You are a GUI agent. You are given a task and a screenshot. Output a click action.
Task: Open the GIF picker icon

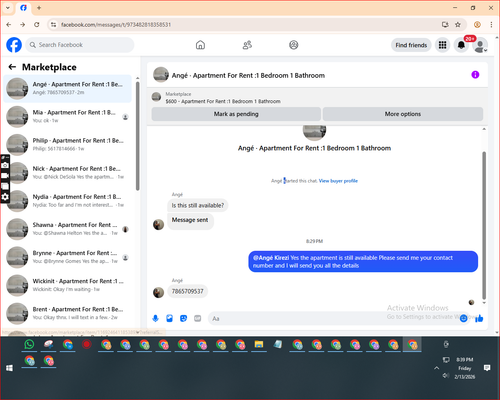[x=198, y=319]
